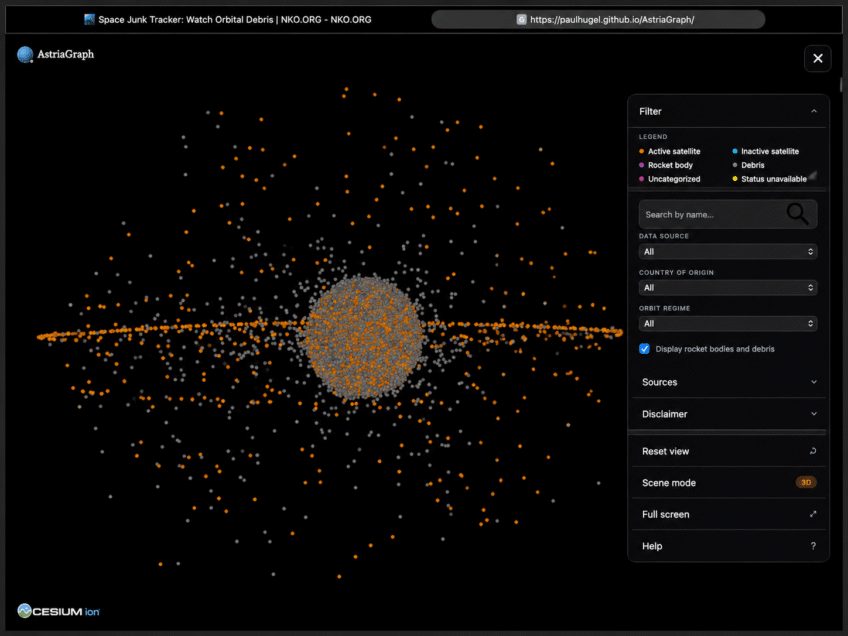Screen dimensions: 848x636
Task: Click the Uncategorized legend entry
Action: pyautogui.click(x=670, y=179)
